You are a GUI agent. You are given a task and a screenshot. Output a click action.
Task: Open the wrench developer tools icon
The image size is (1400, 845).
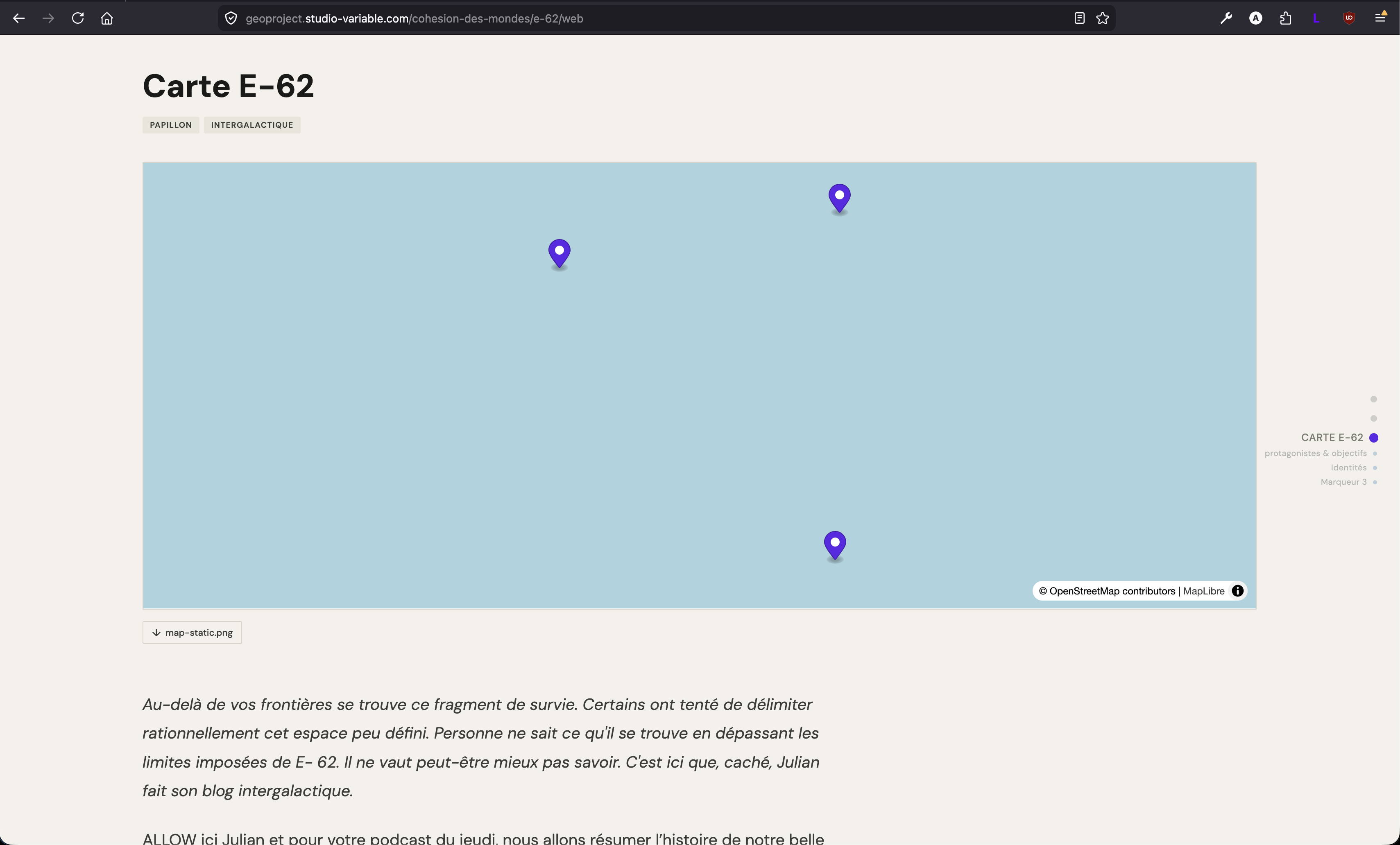[x=1226, y=18]
